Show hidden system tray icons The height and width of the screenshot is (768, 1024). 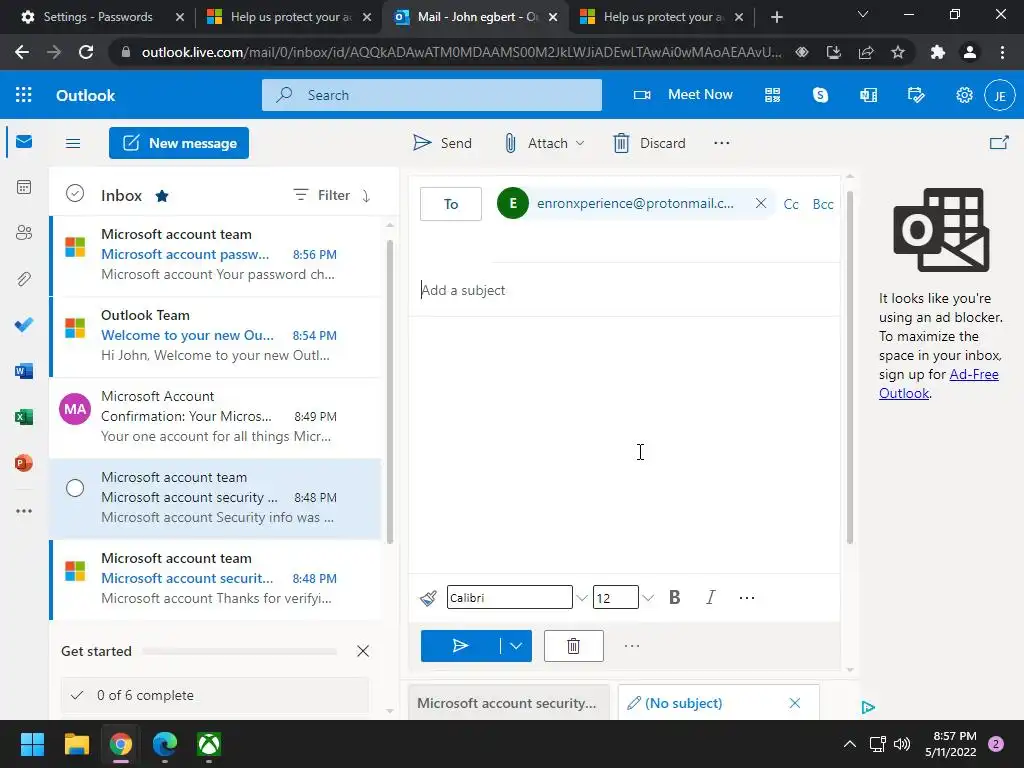[x=850, y=744]
